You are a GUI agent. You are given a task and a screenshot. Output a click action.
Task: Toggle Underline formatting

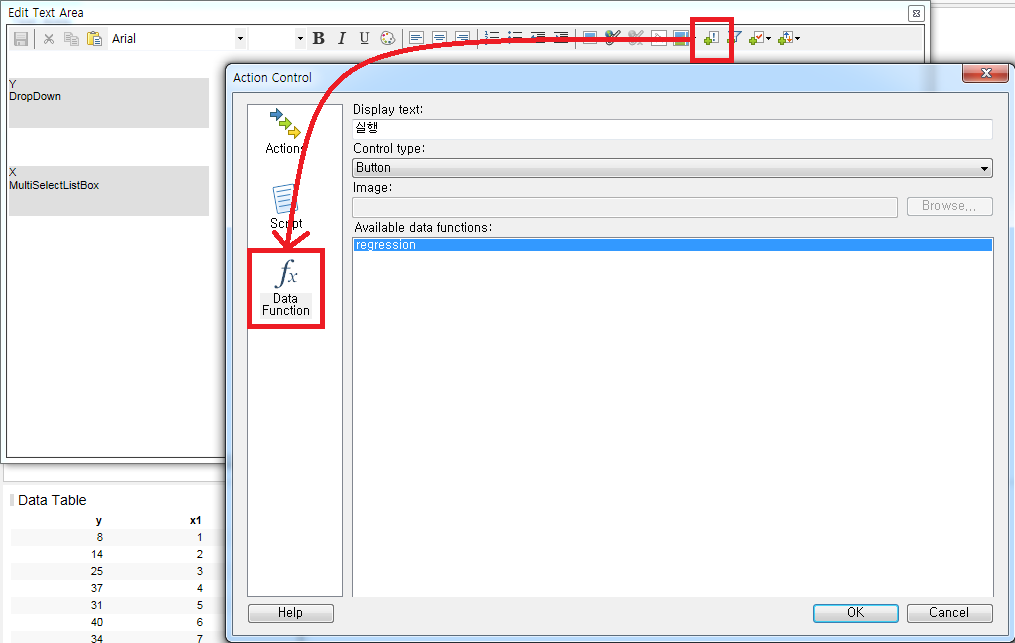click(364, 38)
